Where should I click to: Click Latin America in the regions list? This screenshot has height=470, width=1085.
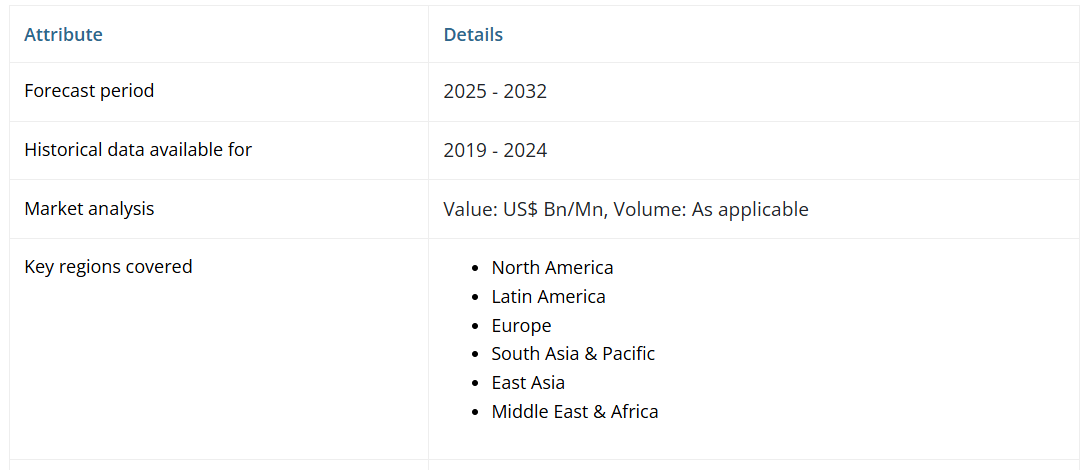(x=548, y=297)
